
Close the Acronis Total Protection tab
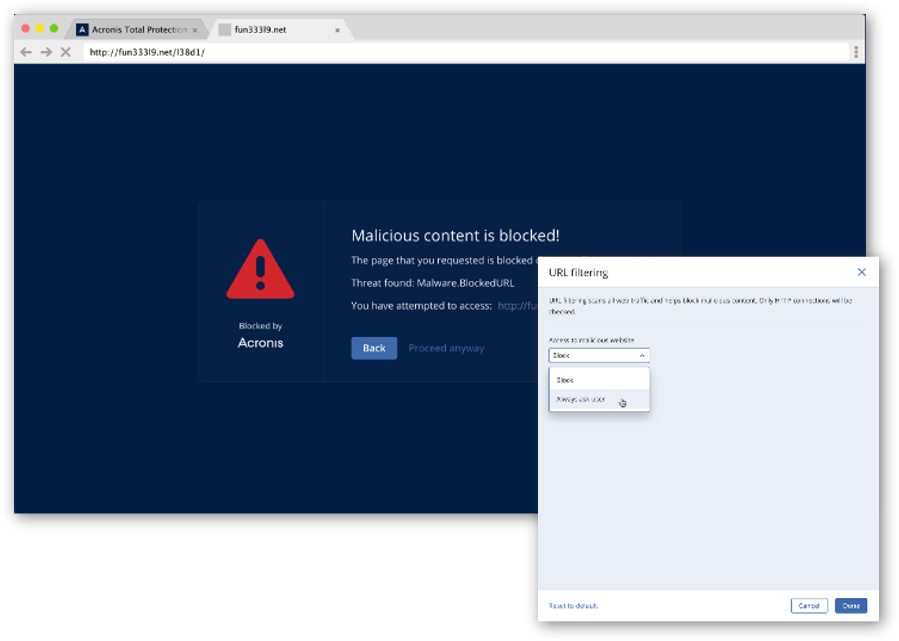[195, 30]
